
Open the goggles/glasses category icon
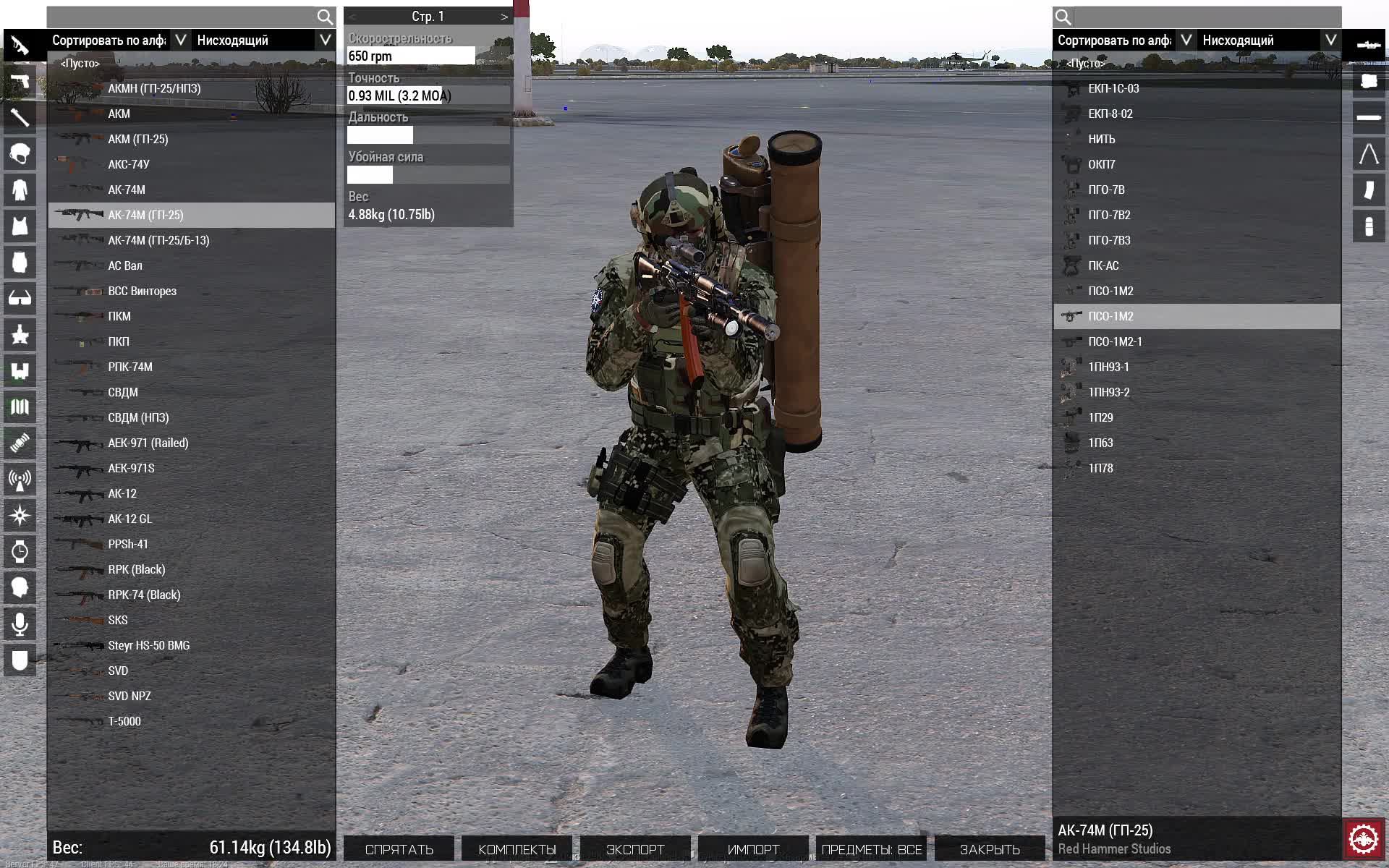(20, 298)
